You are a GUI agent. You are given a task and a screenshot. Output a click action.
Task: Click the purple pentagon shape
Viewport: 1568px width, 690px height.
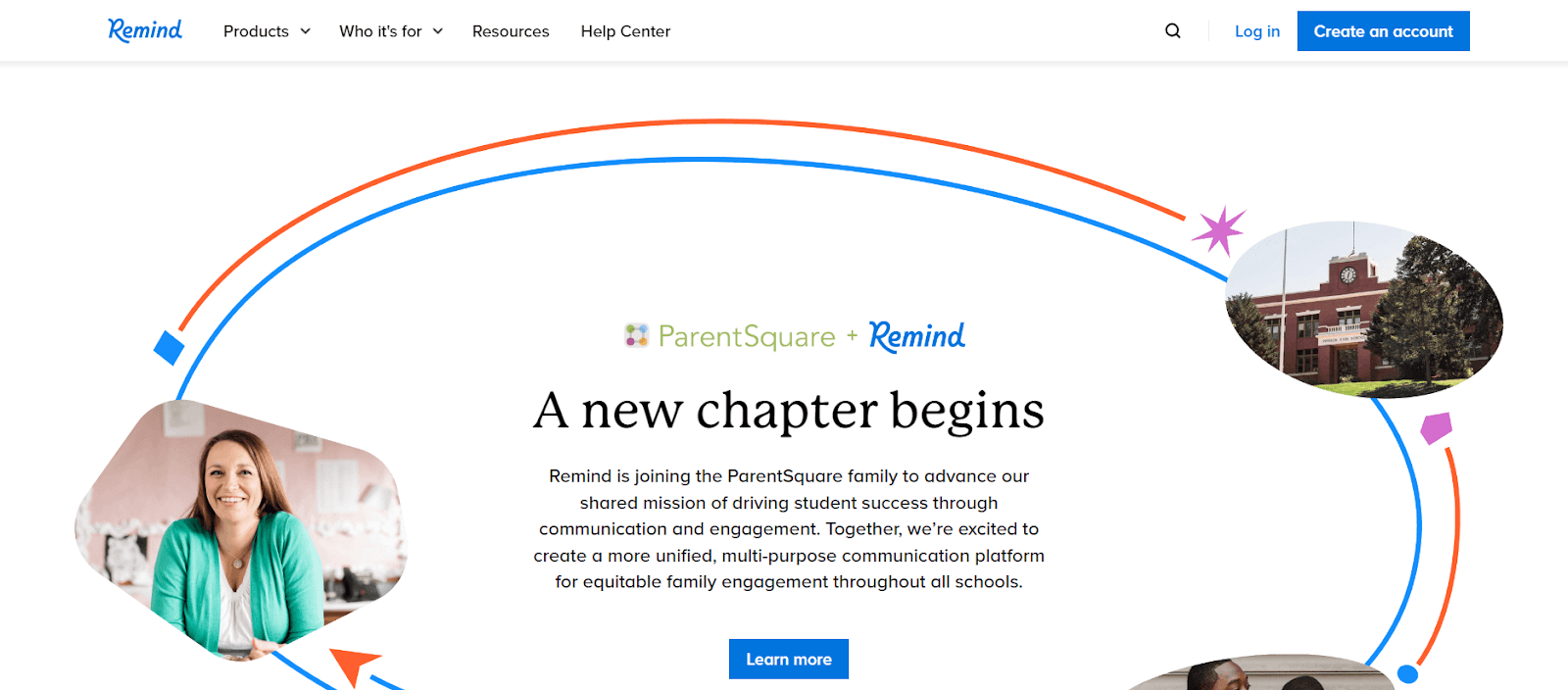click(x=1436, y=427)
